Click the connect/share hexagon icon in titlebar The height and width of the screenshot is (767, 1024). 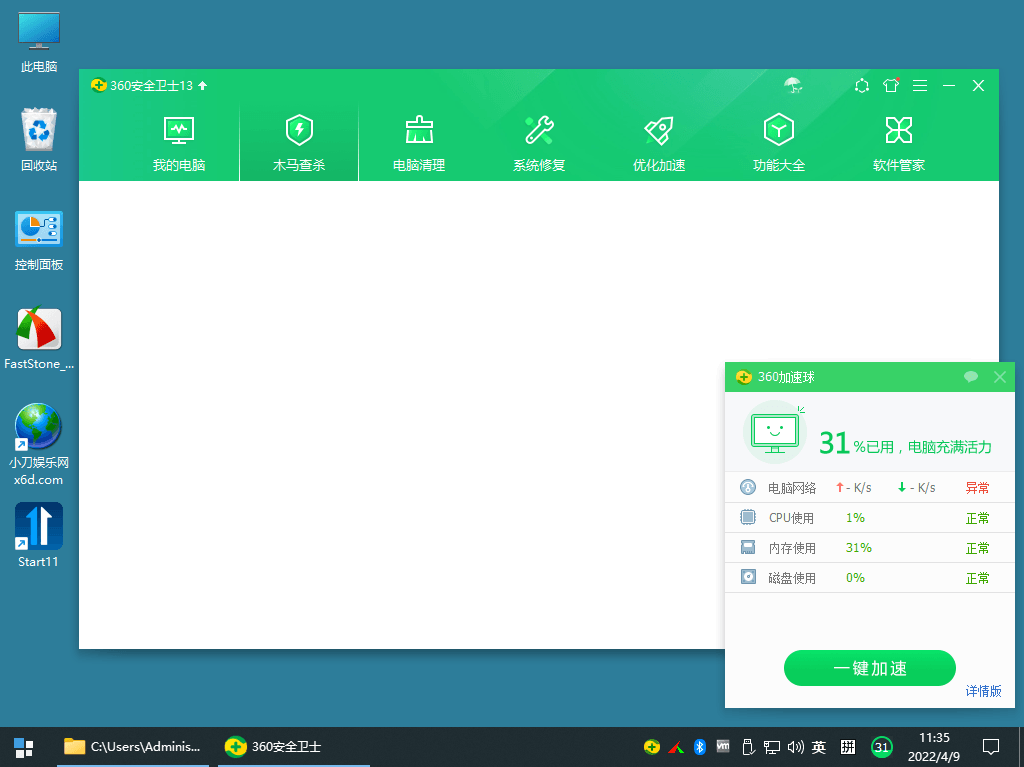point(861,86)
